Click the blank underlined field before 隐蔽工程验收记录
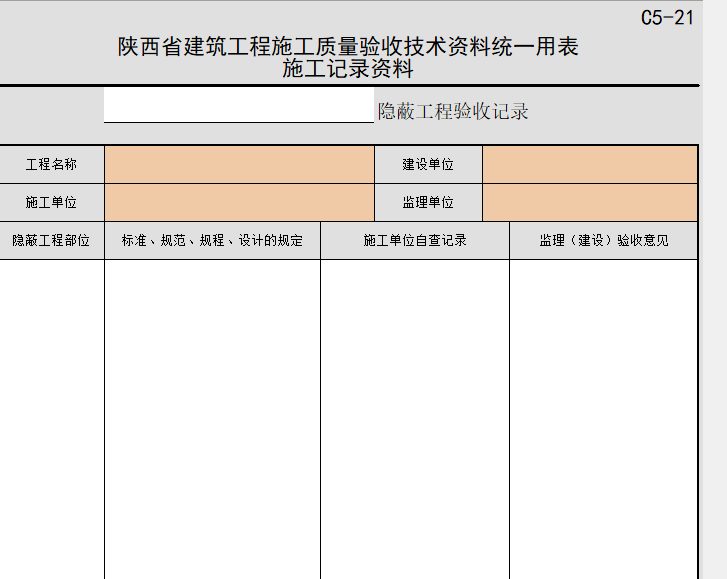 (238, 107)
